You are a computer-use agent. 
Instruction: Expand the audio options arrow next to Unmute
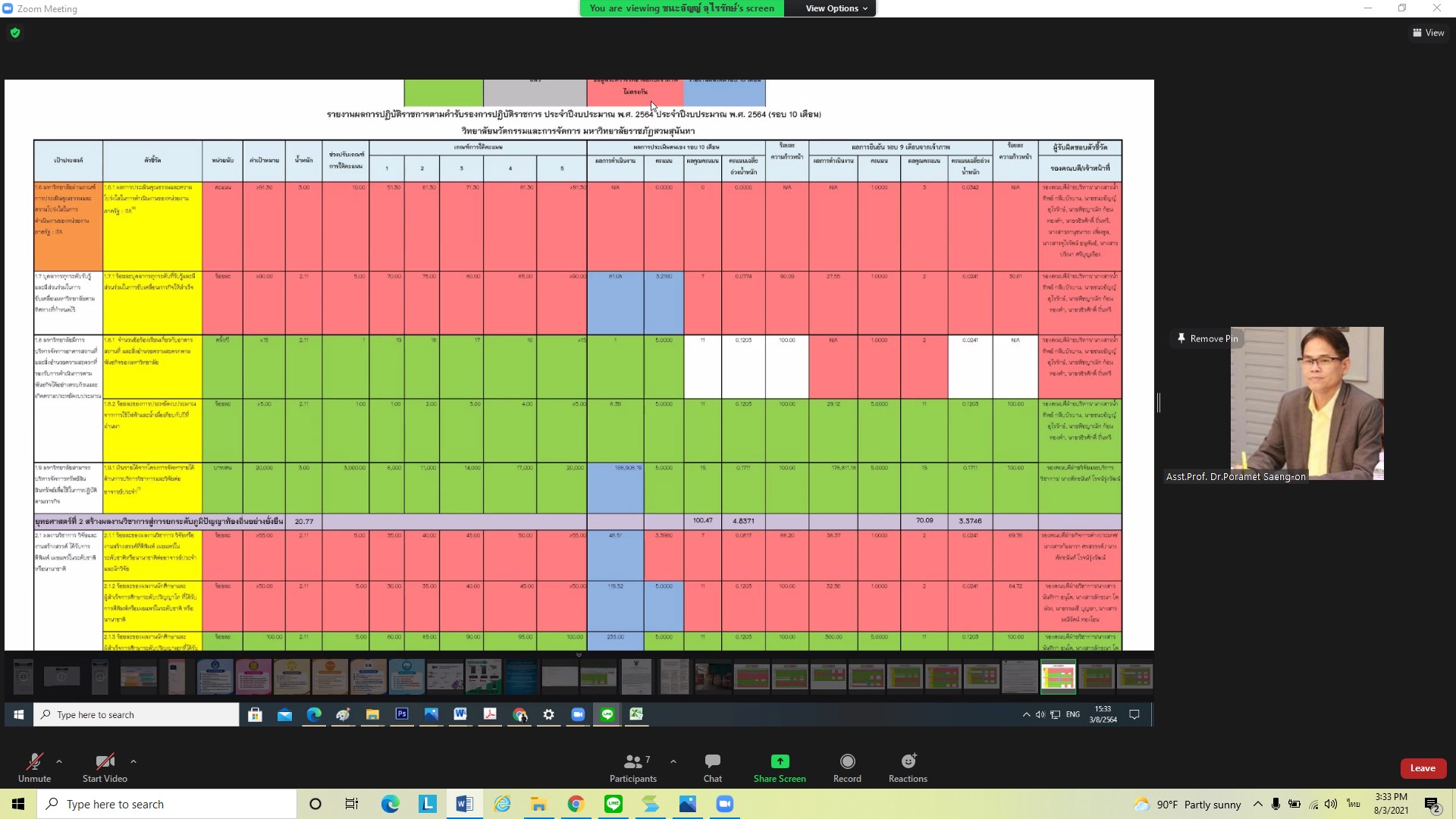point(59,761)
